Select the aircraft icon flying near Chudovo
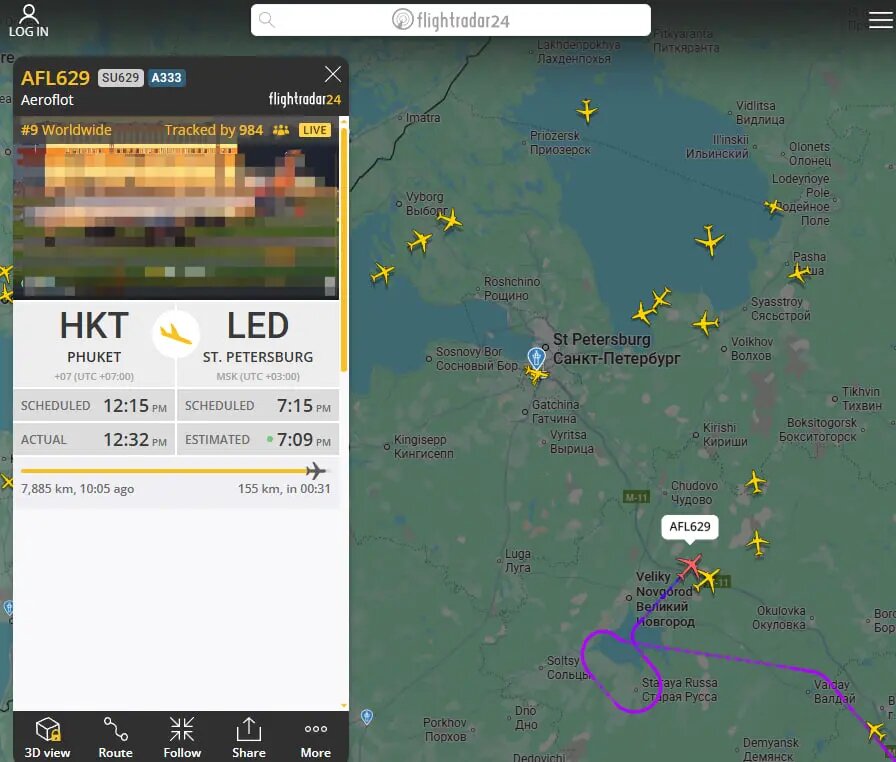The height and width of the screenshot is (762, 896). pos(757,482)
